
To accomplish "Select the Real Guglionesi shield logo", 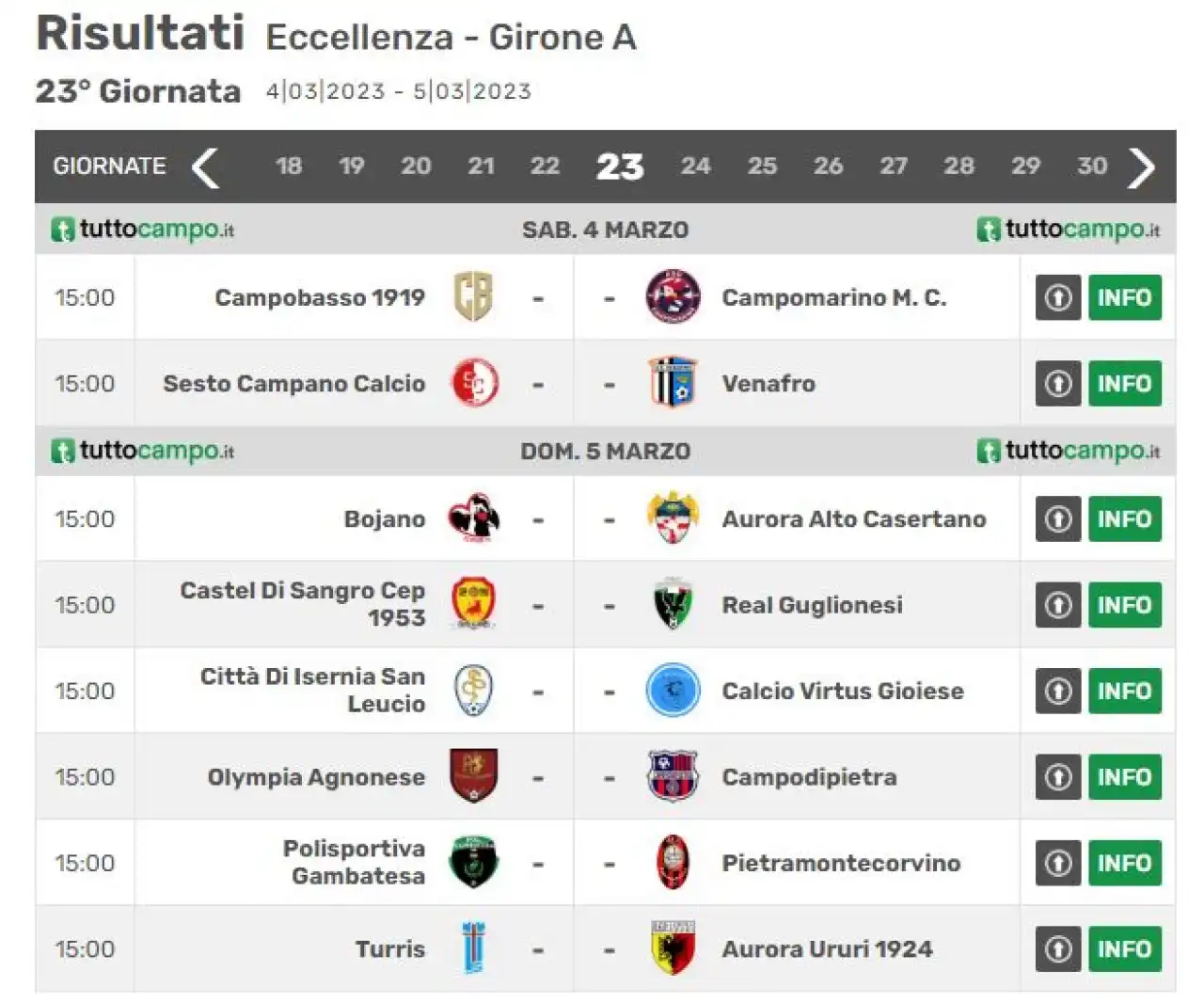I will [673, 605].
